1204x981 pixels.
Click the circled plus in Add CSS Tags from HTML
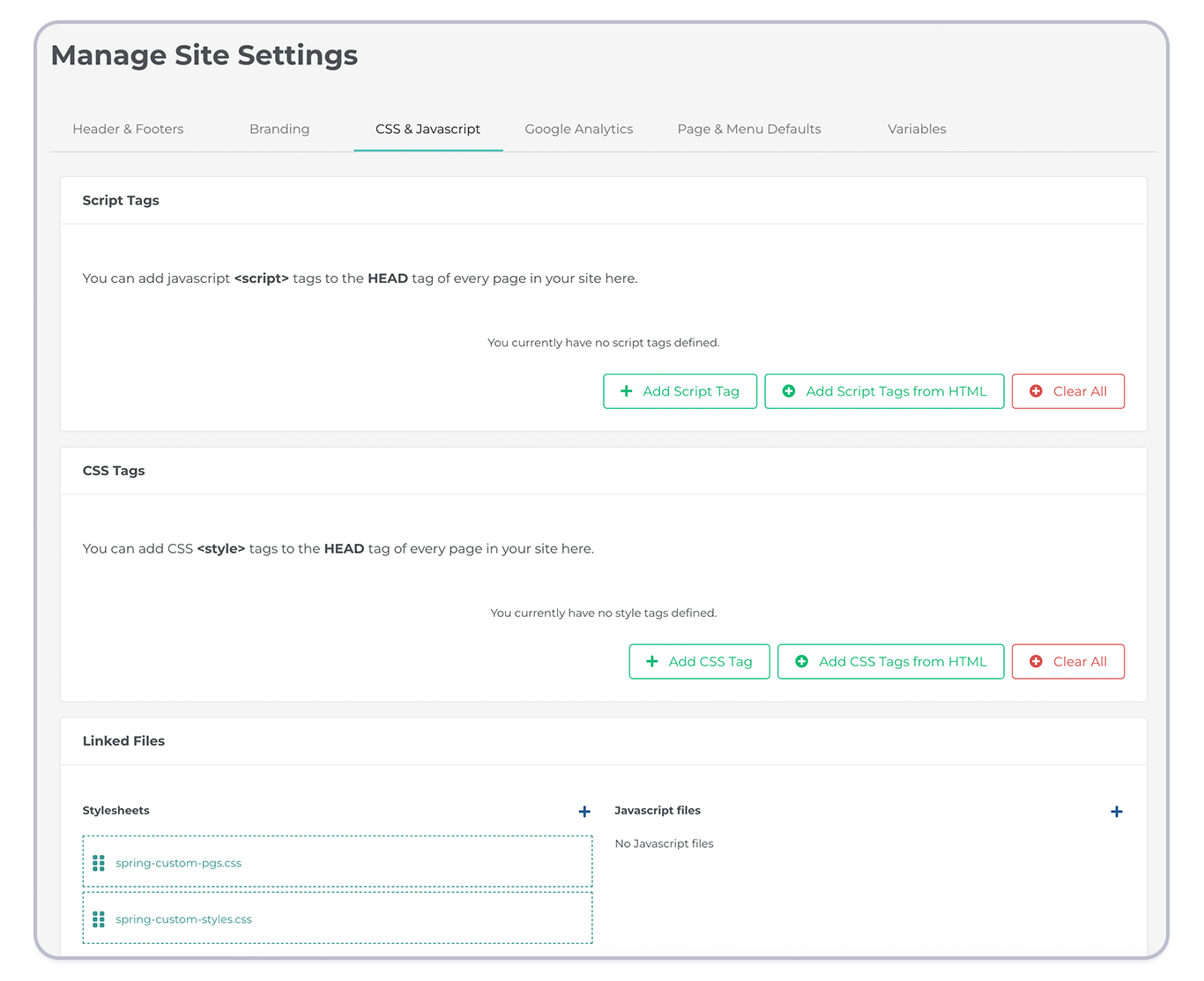(x=802, y=662)
